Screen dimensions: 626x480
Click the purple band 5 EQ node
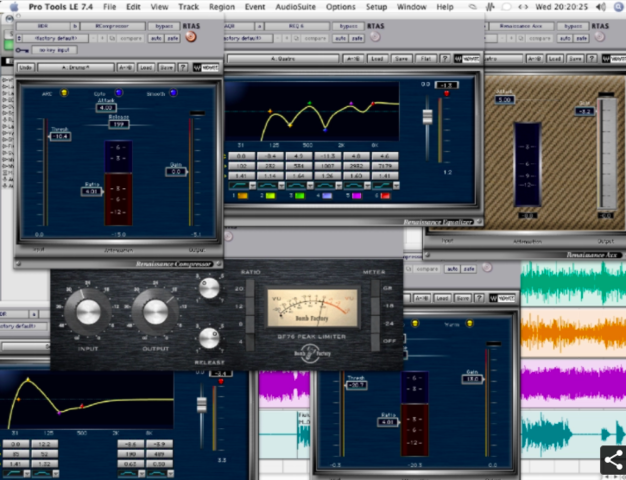[x=351, y=104]
